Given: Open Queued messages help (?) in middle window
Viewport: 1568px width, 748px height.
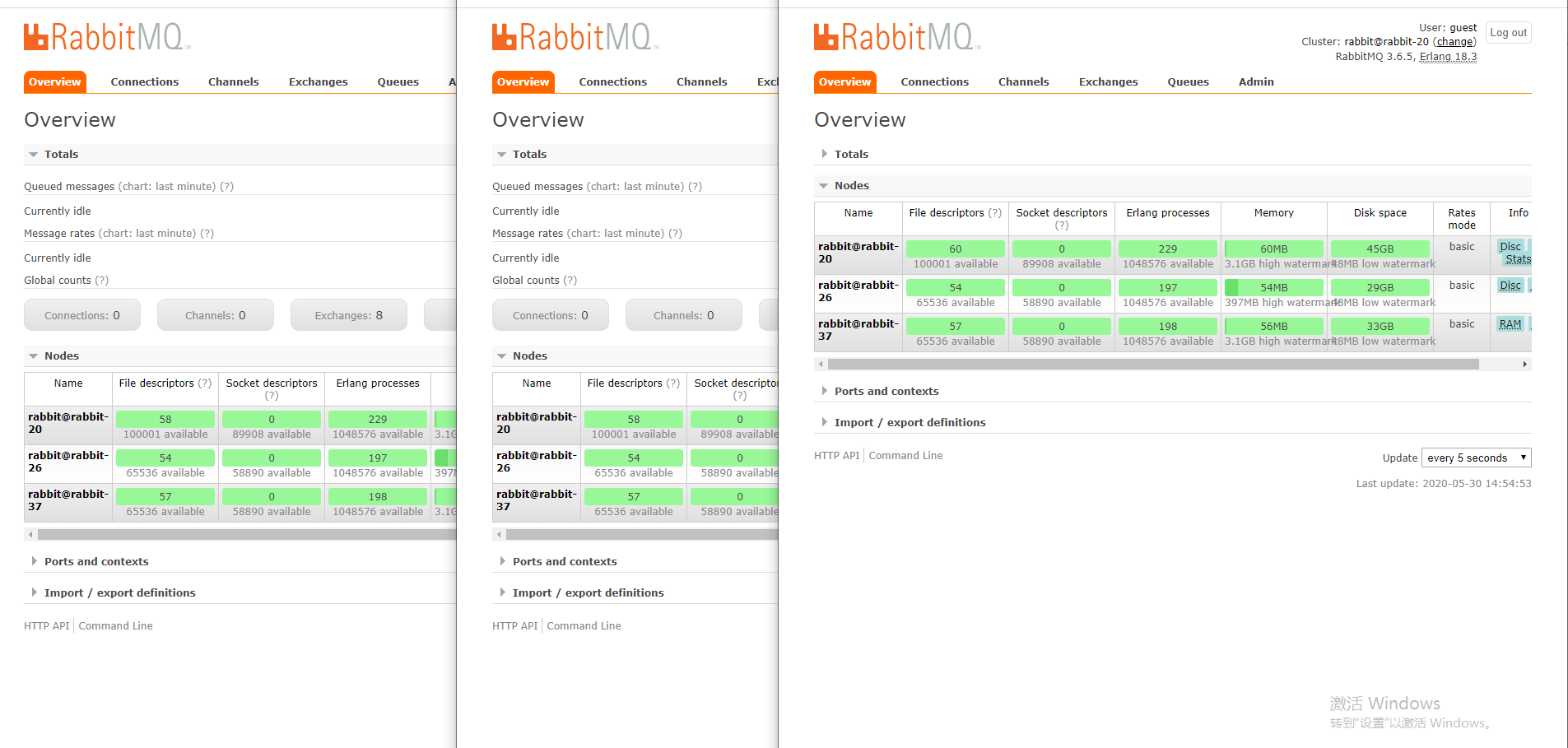Looking at the screenshot, I should pos(695,187).
